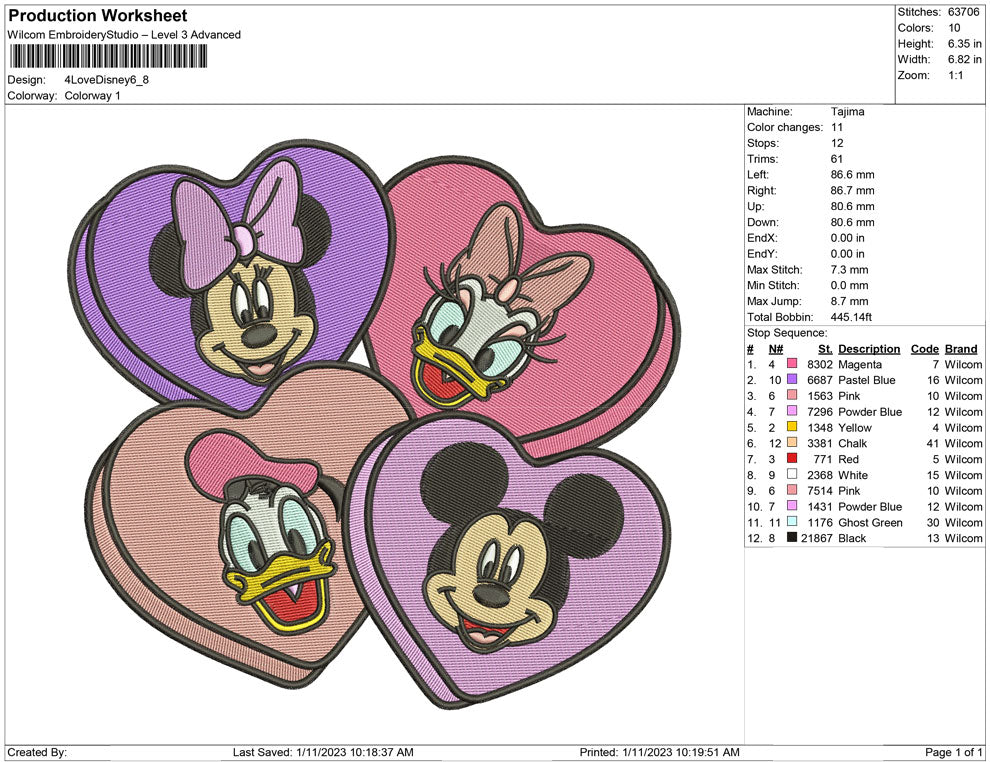Screen dimensions: 990x762
Task: Click the Width value '6.82 in'
Action: click(x=964, y=59)
